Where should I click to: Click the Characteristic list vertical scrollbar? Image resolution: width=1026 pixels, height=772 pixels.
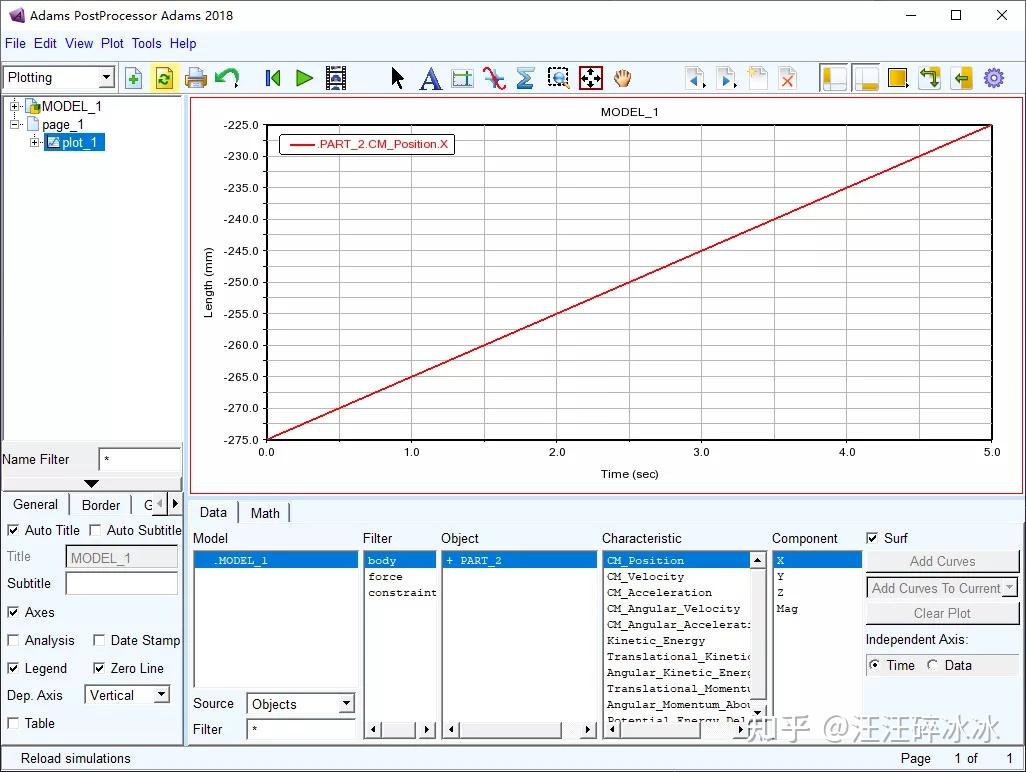point(758,630)
